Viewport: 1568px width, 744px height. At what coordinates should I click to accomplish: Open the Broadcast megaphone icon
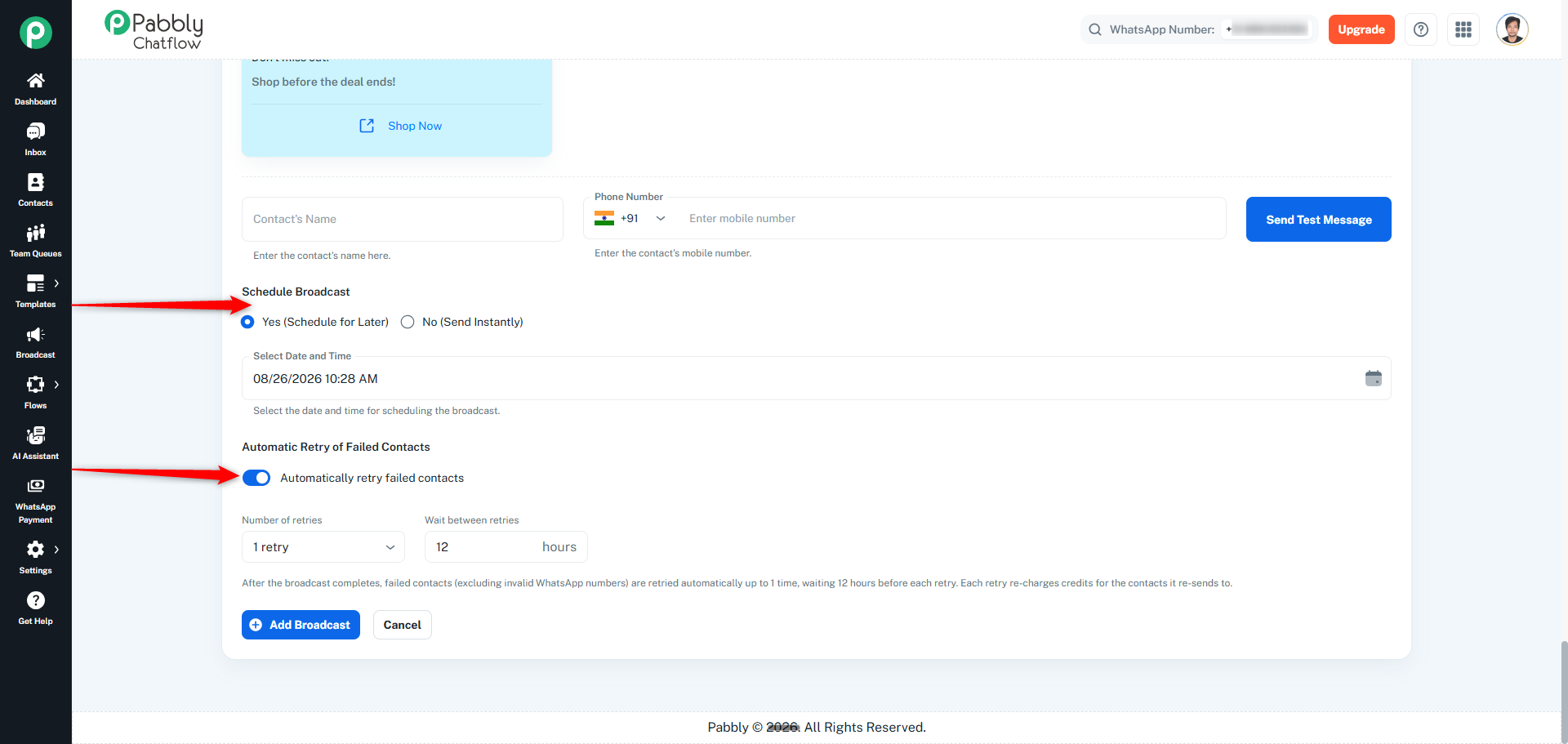[x=35, y=335]
